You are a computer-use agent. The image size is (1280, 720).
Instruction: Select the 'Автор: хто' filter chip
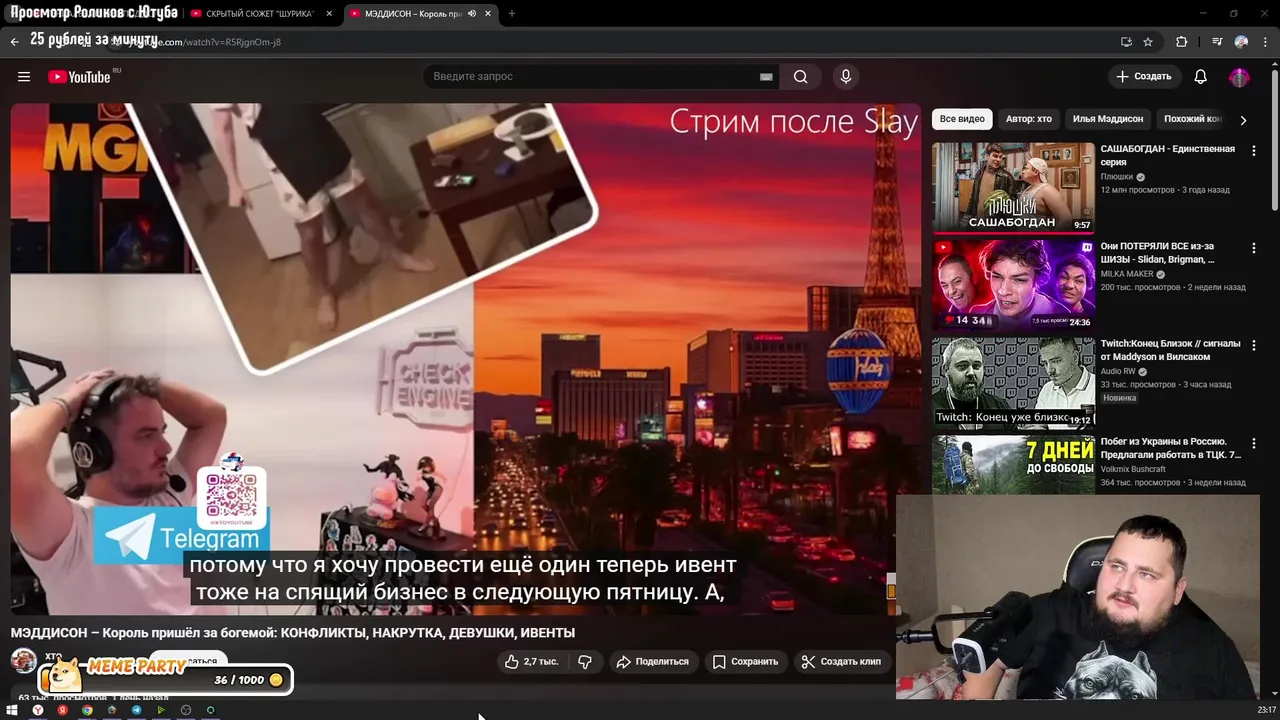tap(1028, 119)
